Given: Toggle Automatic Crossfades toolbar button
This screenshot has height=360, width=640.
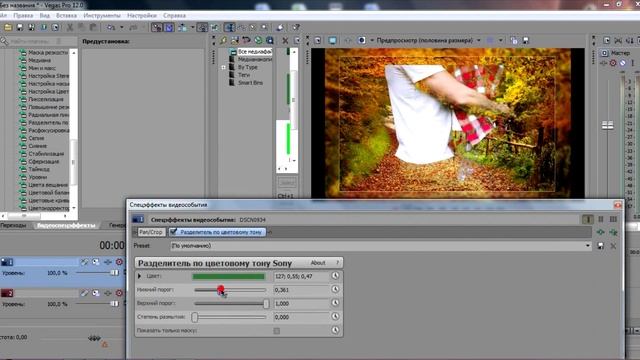Looking at the screenshot, I should (169, 27).
